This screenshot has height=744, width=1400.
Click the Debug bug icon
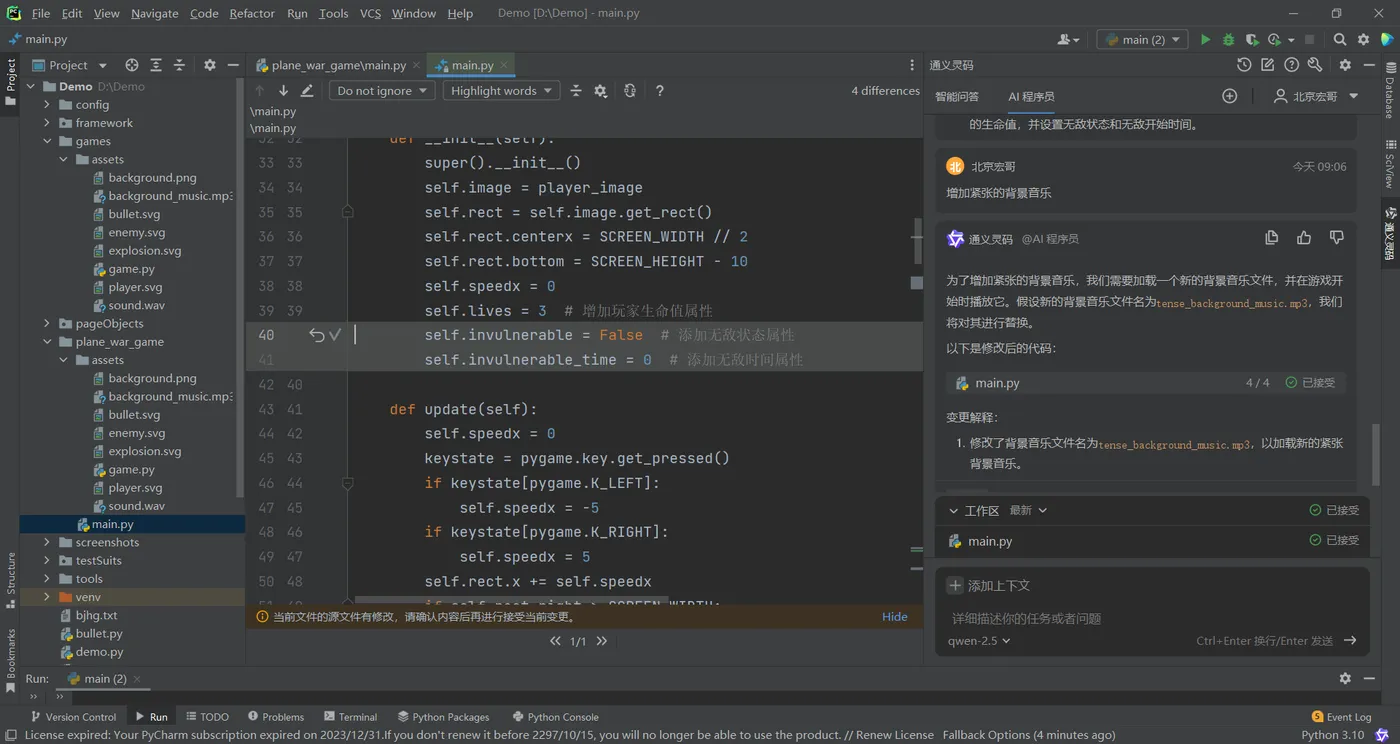1228,40
